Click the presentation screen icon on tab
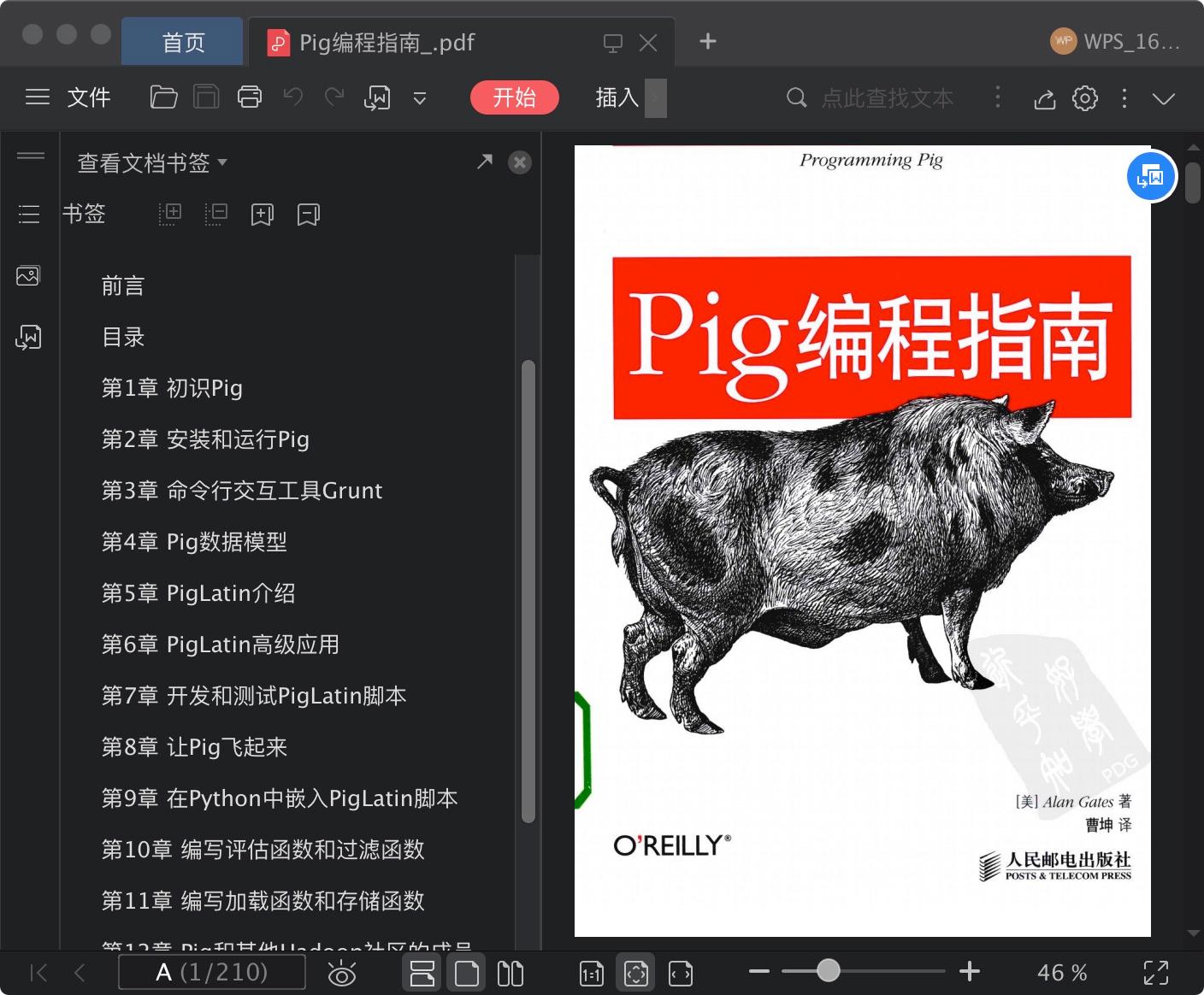The image size is (1204, 995). pyautogui.click(x=612, y=43)
